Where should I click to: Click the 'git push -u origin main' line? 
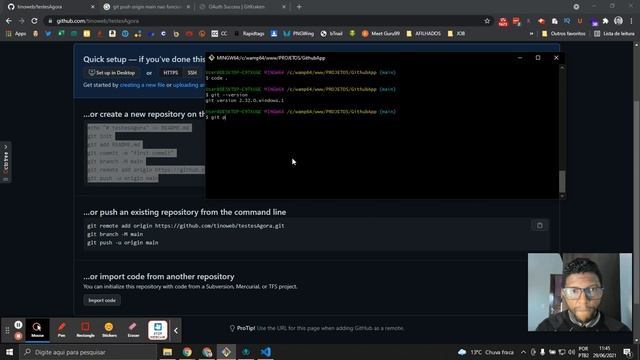[x=122, y=242]
